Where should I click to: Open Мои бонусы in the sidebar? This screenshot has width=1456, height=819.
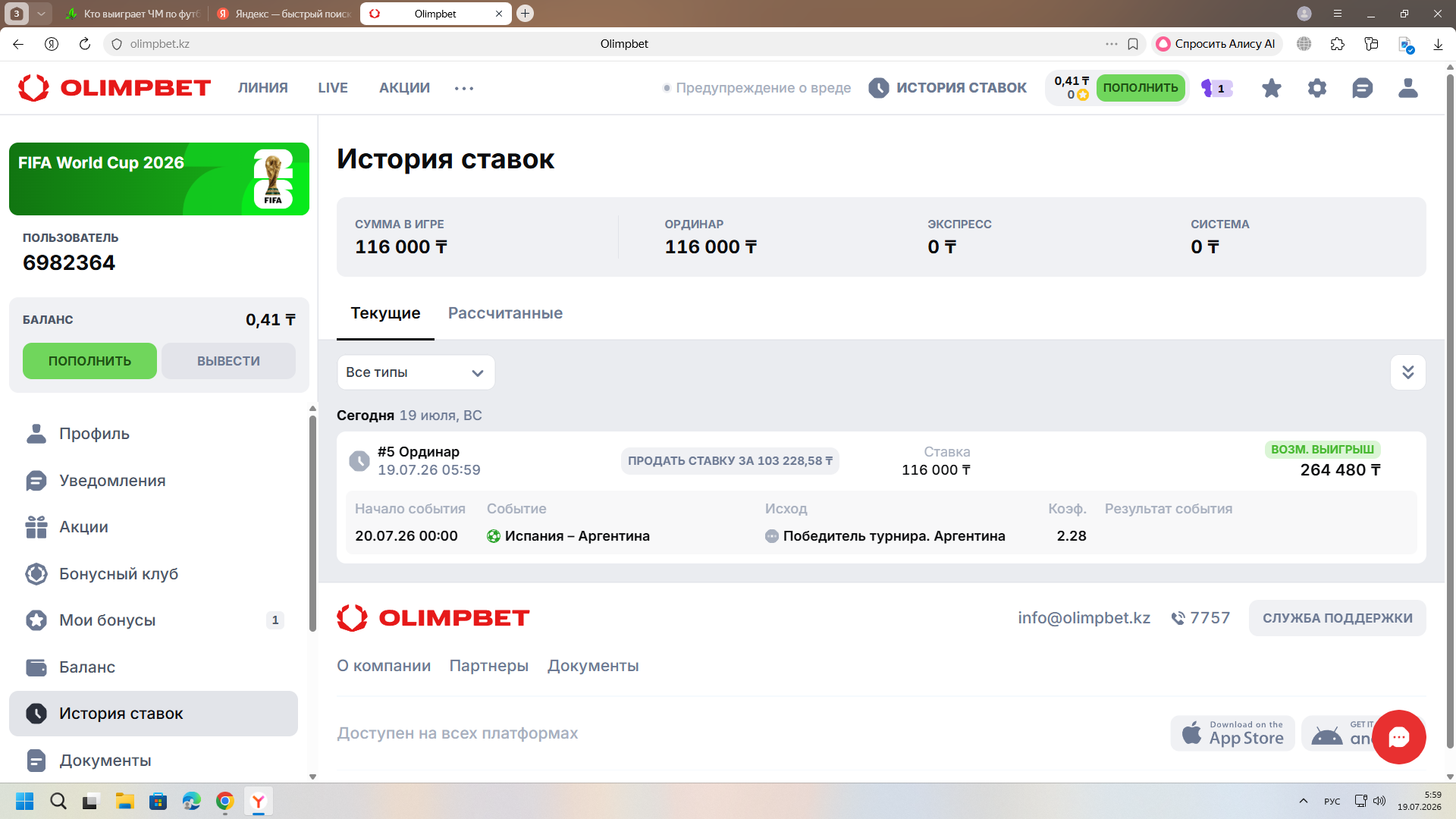point(153,620)
